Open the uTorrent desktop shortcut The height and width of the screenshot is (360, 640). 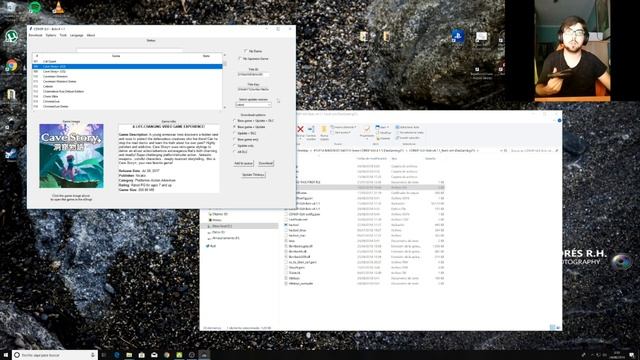pyautogui.click(x=11, y=36)
